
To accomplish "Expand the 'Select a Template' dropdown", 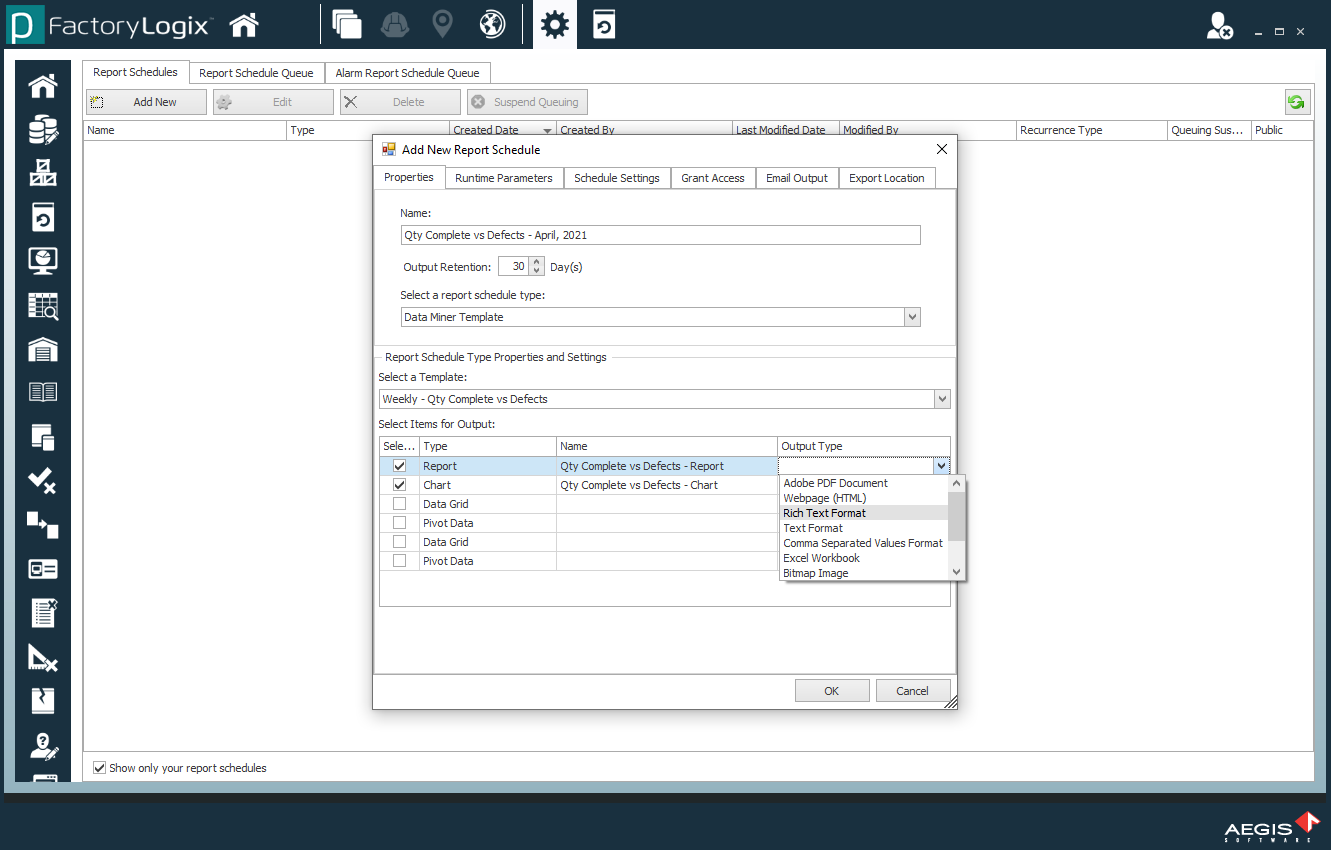I will click(x=941, y=398).
